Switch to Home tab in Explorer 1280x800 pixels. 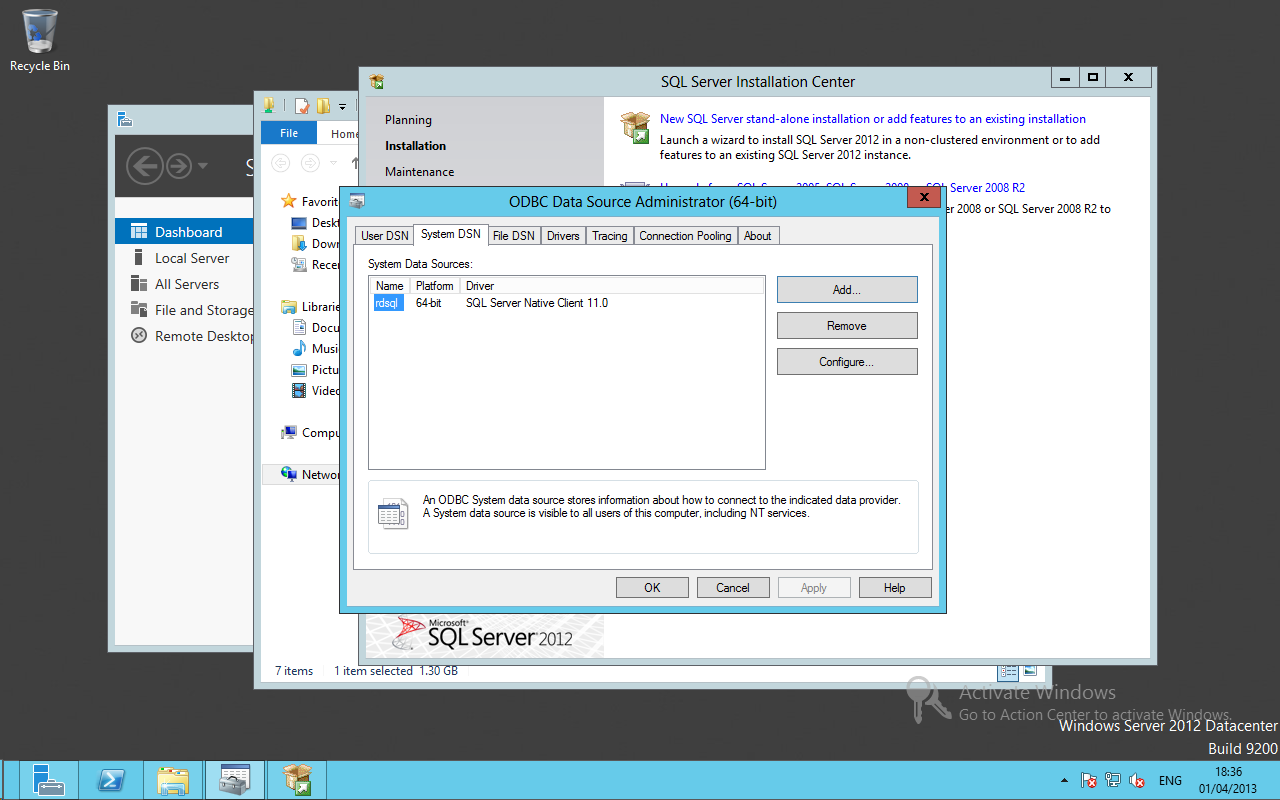click(345, 133)
